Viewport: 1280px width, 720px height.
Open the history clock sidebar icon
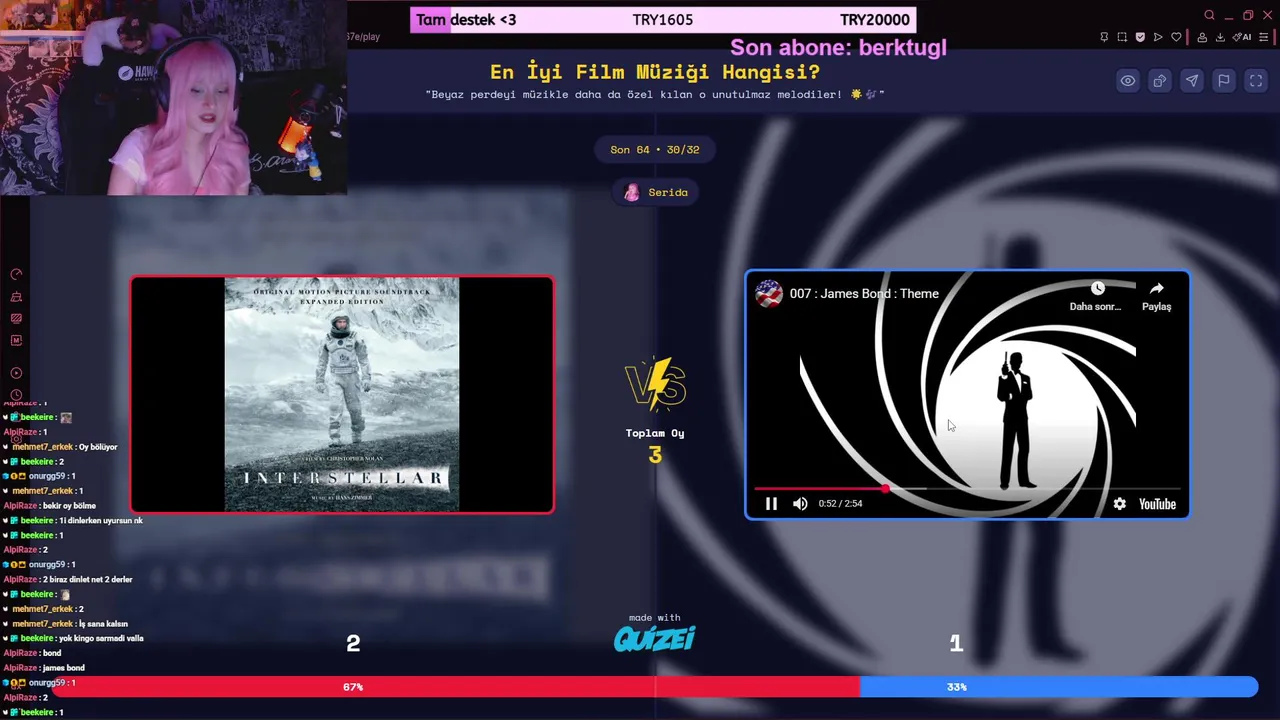[16, 395]
